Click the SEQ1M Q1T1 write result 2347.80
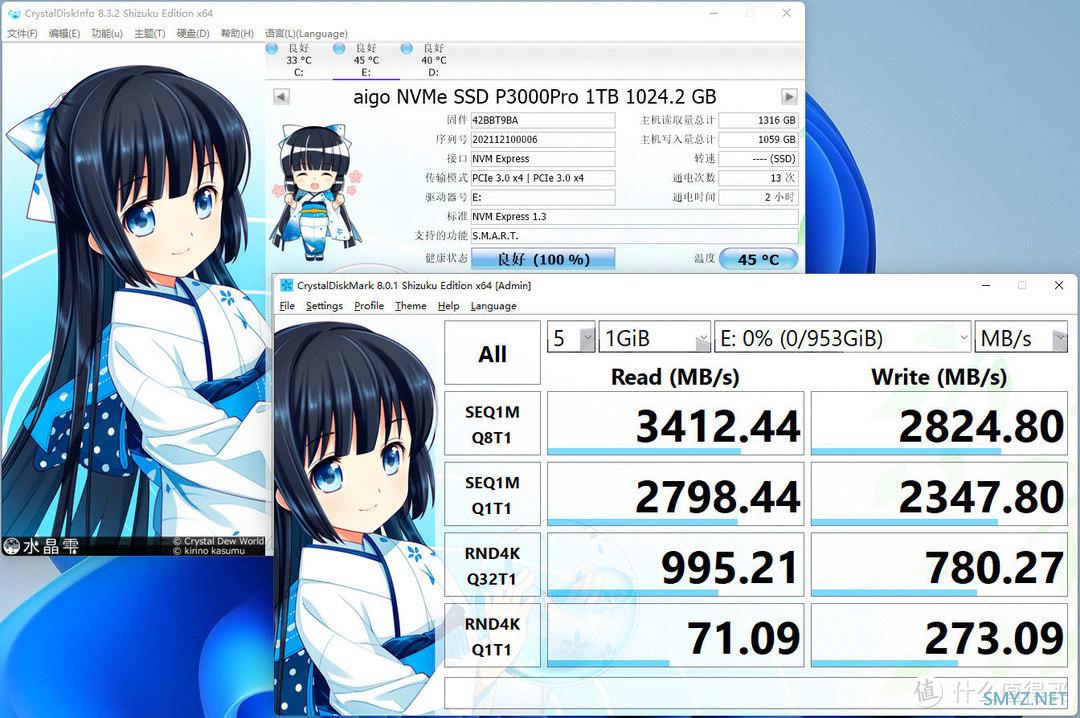The height and width of the screenshot is (718, 1080). coord(939,495)
